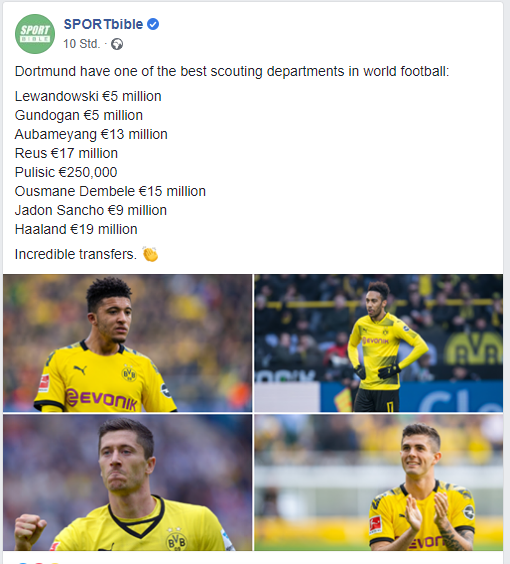Click the 'Jadon Sancho €9 million' line
Viewport: 510px width, 564px height.
point(91,210)
